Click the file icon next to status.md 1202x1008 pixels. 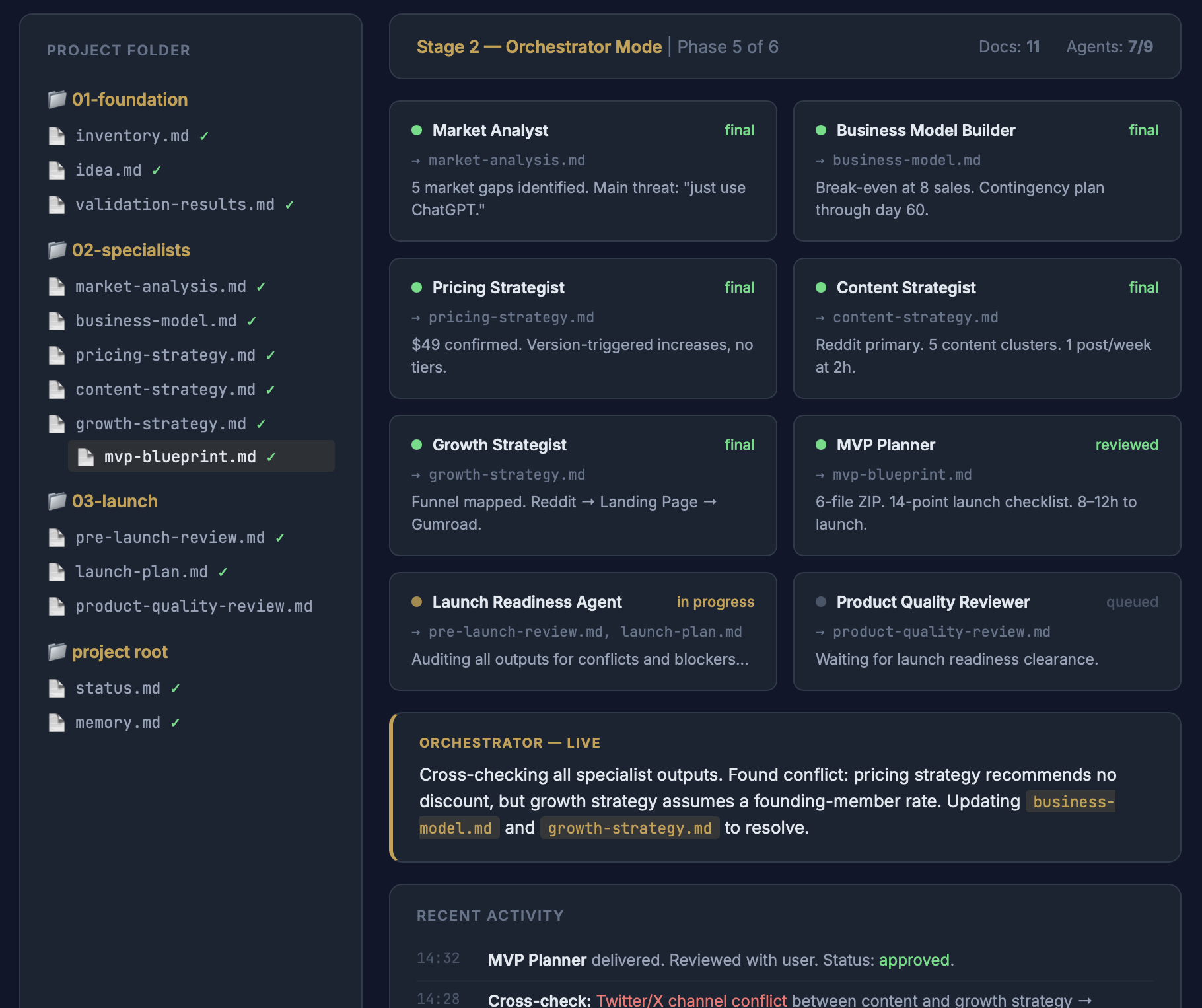tap(56, 688)
